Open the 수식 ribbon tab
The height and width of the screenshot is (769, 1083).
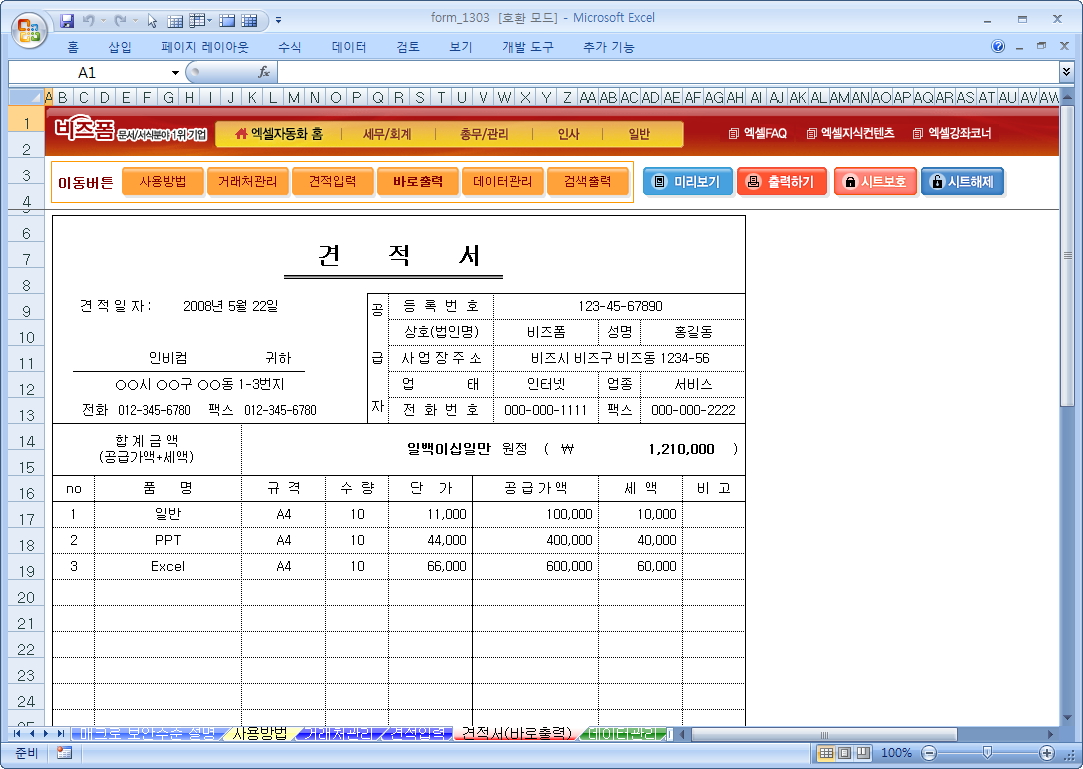pos(289,47)
